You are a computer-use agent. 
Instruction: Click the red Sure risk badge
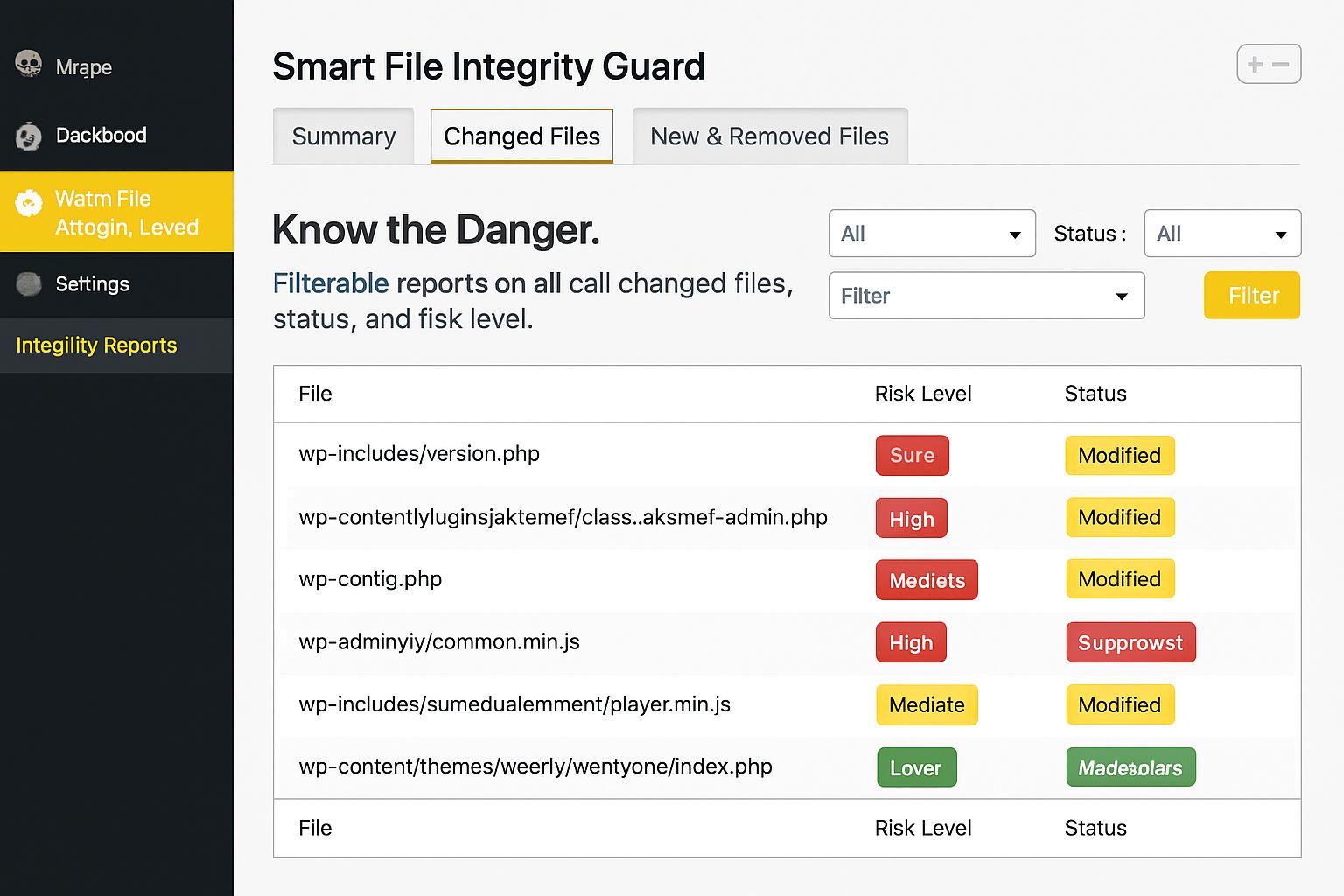click(x=912, y=456)
